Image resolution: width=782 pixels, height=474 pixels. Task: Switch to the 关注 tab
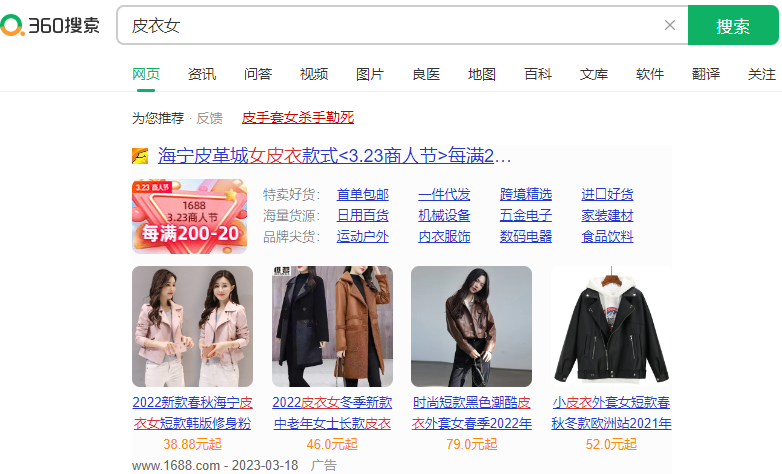pos(762,74)
